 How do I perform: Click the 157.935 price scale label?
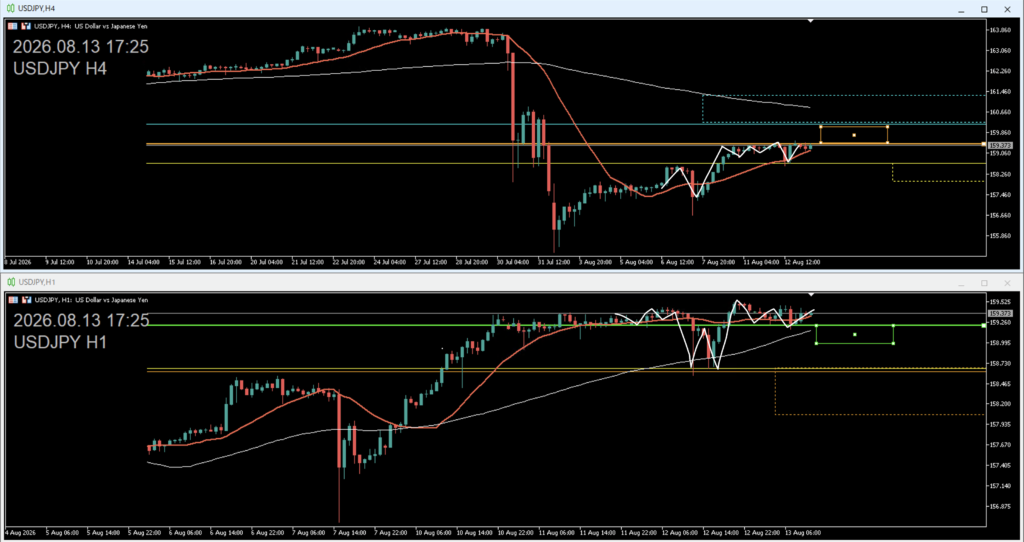(x=1000, y=424)
